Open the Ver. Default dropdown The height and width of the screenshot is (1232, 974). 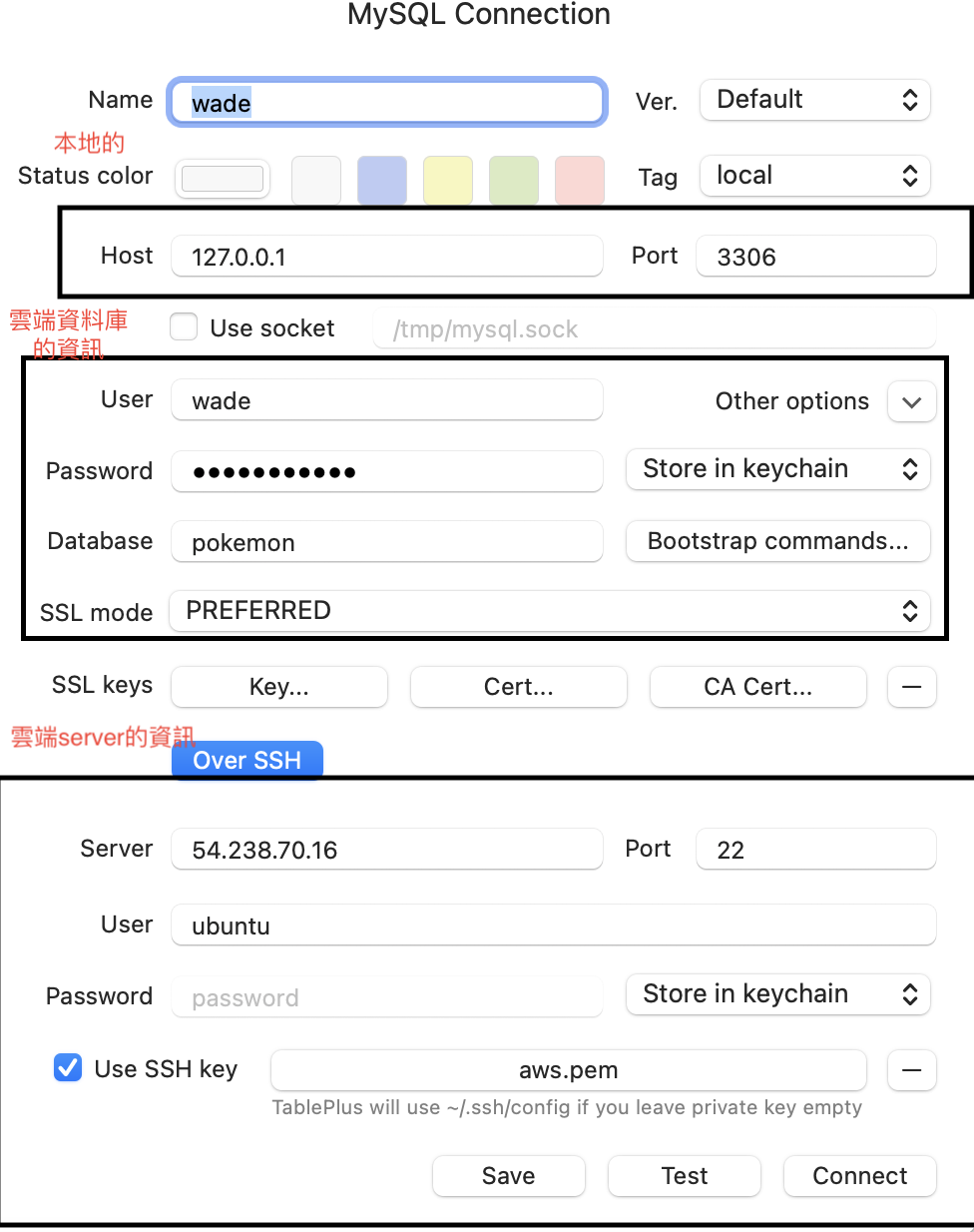point(814,100)
